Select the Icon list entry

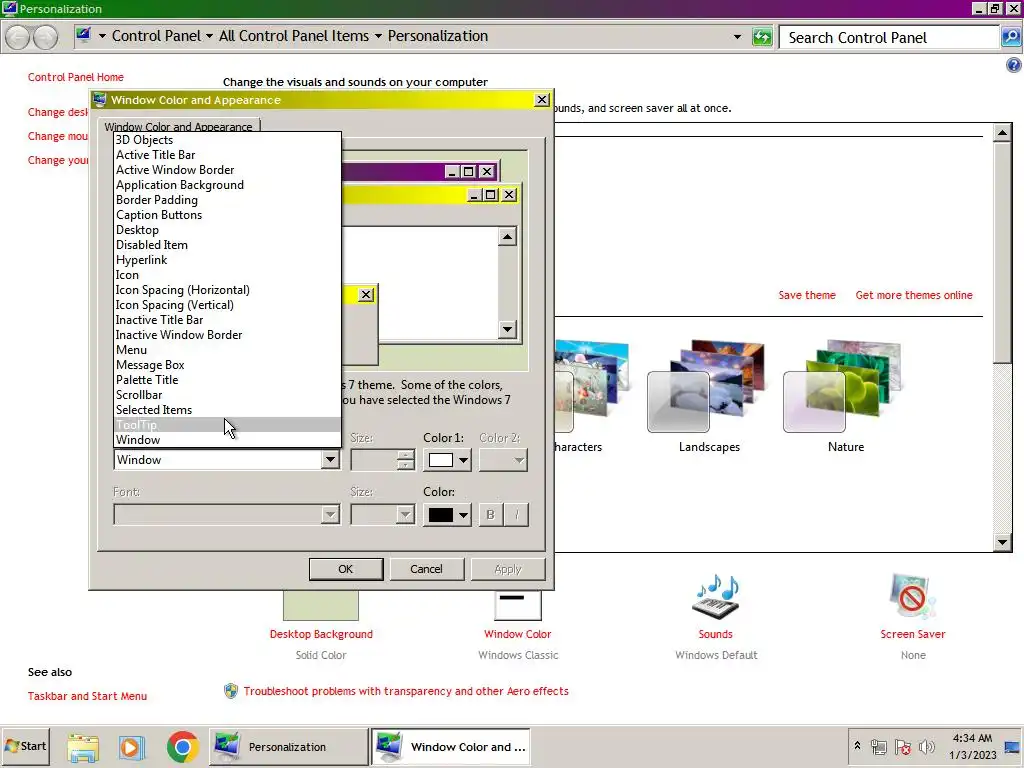227,275
